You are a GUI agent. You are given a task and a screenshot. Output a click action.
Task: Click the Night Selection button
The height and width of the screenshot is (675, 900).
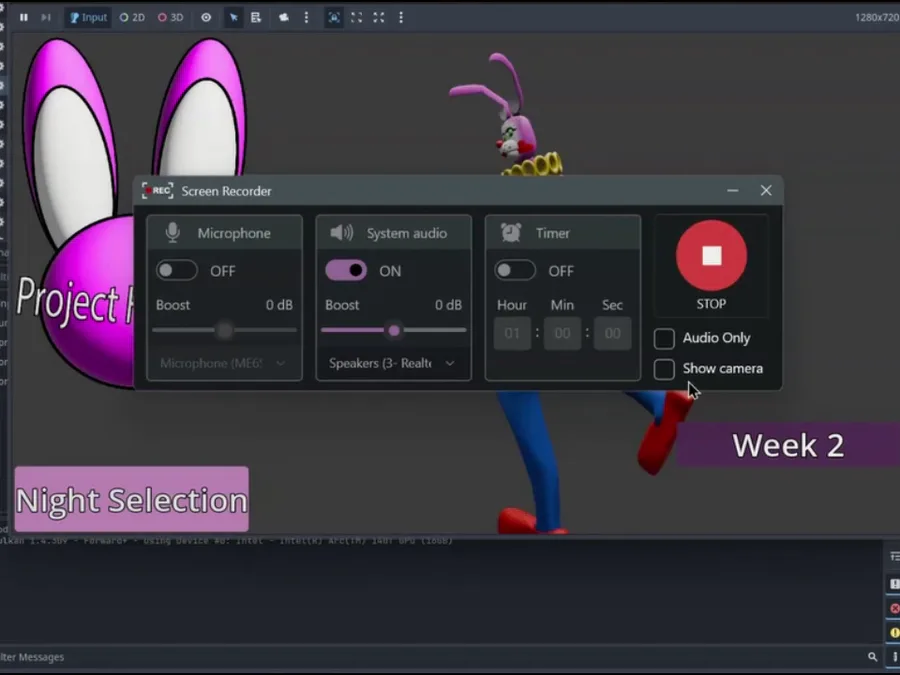point(132,499)
